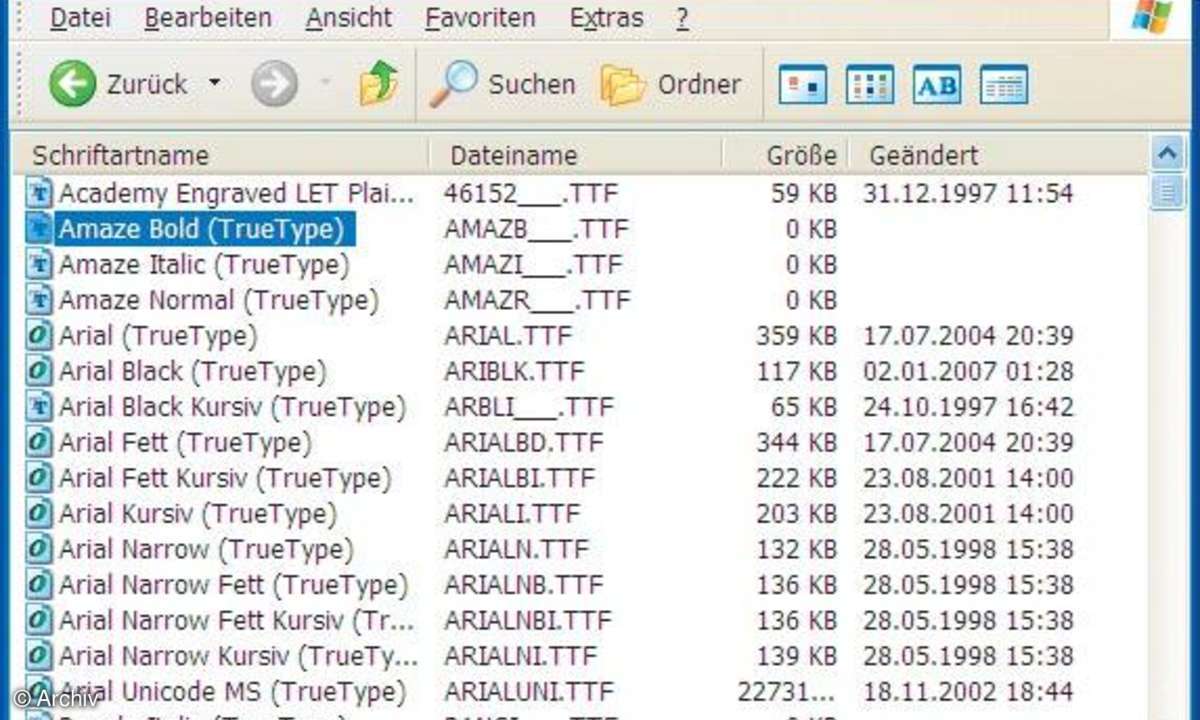This screenshot has width=1200, height=720.
Task: Sort by Geändert column header
Action: (x=924, y=155)
